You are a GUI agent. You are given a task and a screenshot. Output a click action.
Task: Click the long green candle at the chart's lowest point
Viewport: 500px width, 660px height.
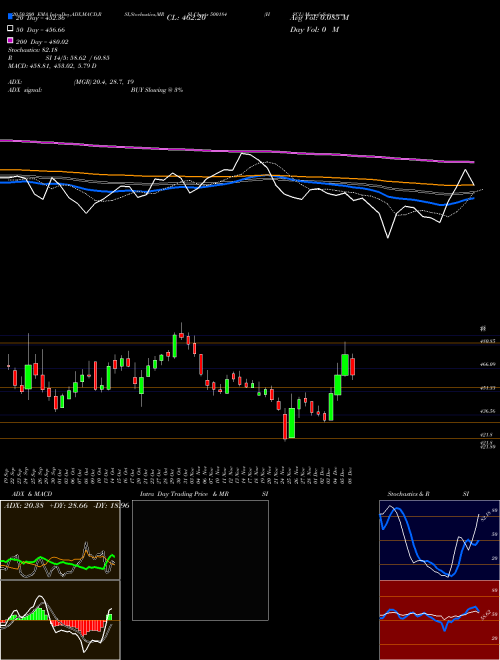292,423
